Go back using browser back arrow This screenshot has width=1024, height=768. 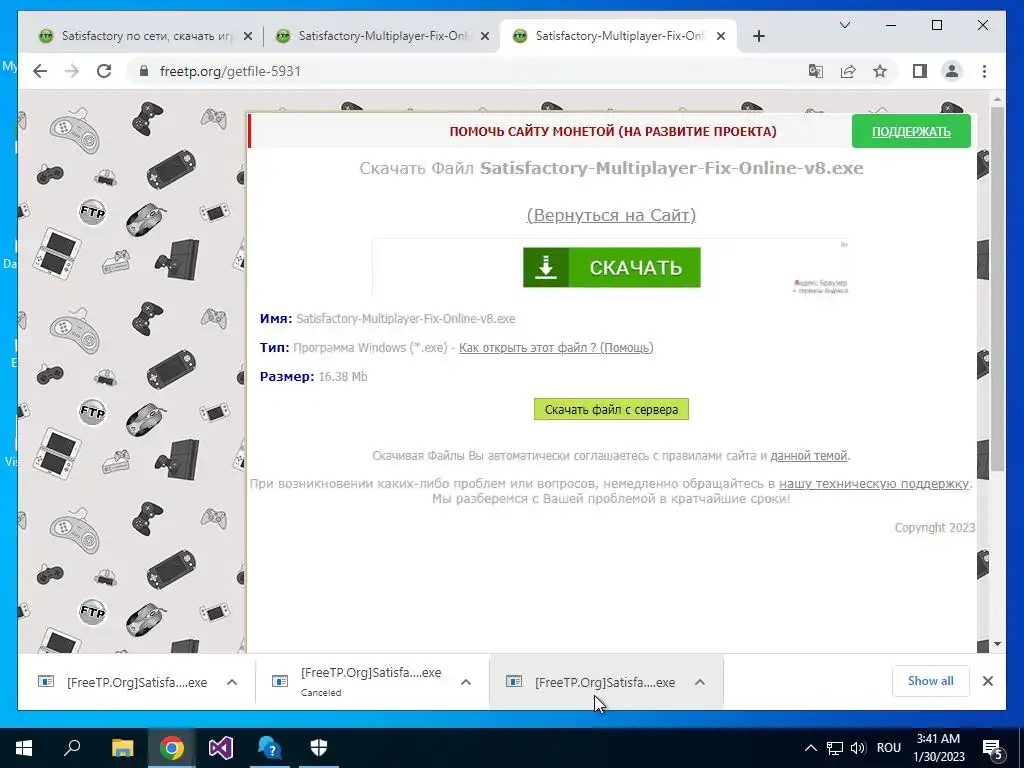pyautogui.click(x=40, y=71)
